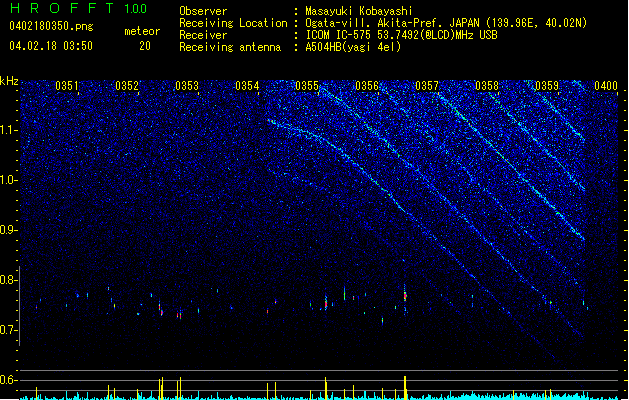629x400 pixels.
Task: Click the date stamp 04.02.18 03:50
Action: 51,46
